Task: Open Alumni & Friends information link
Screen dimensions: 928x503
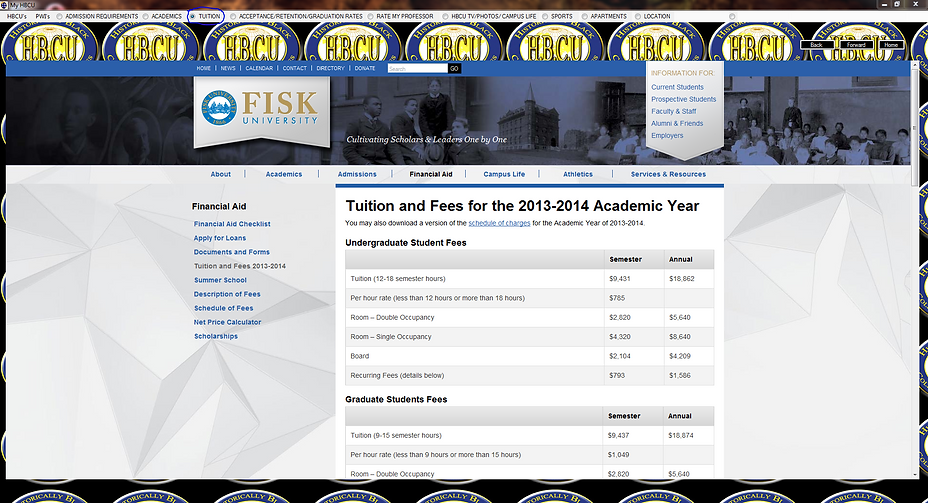Action: [x=677, y=124]
